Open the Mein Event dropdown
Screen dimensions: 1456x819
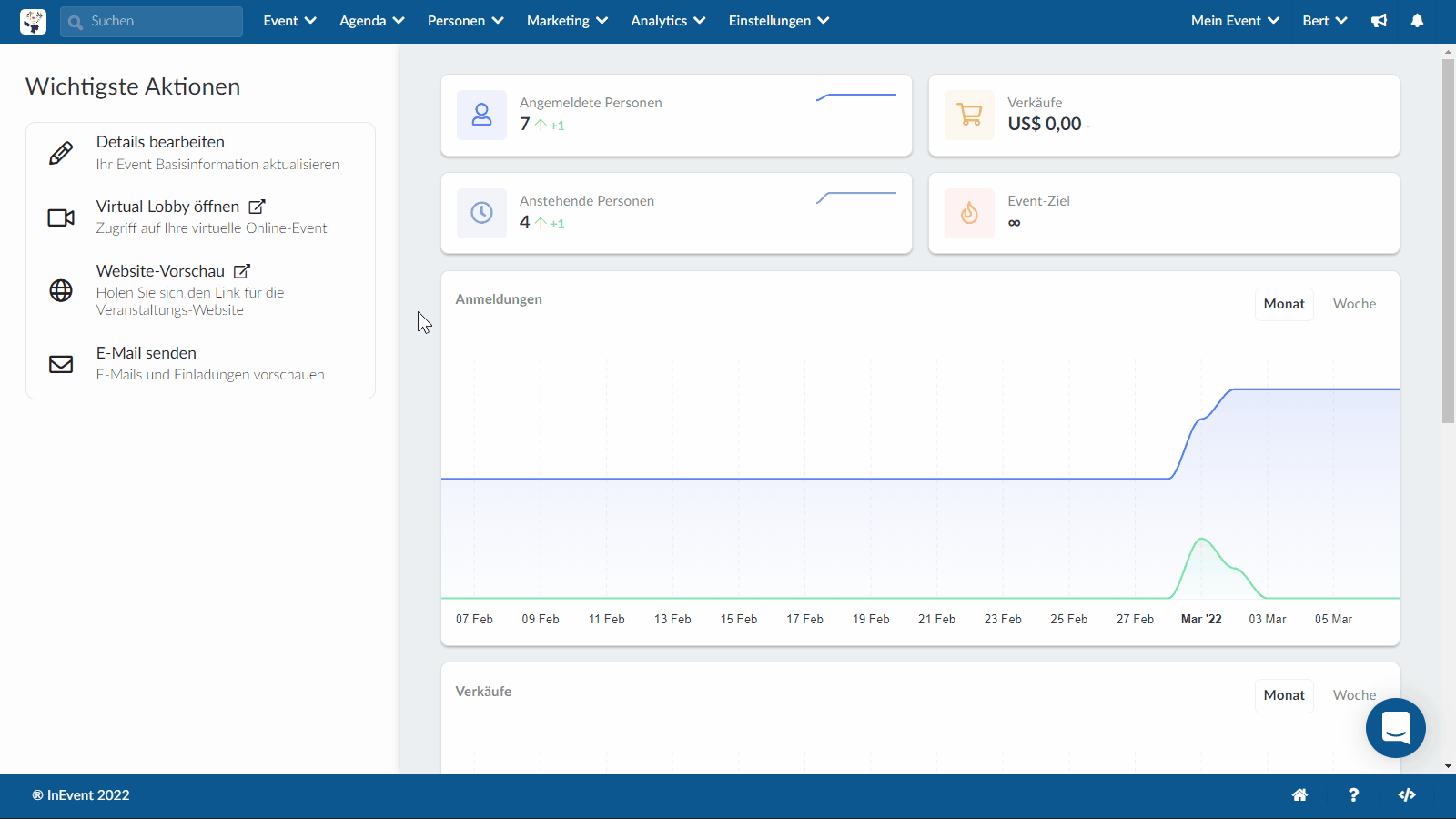pyautogui.click(x=1235, y=21)
